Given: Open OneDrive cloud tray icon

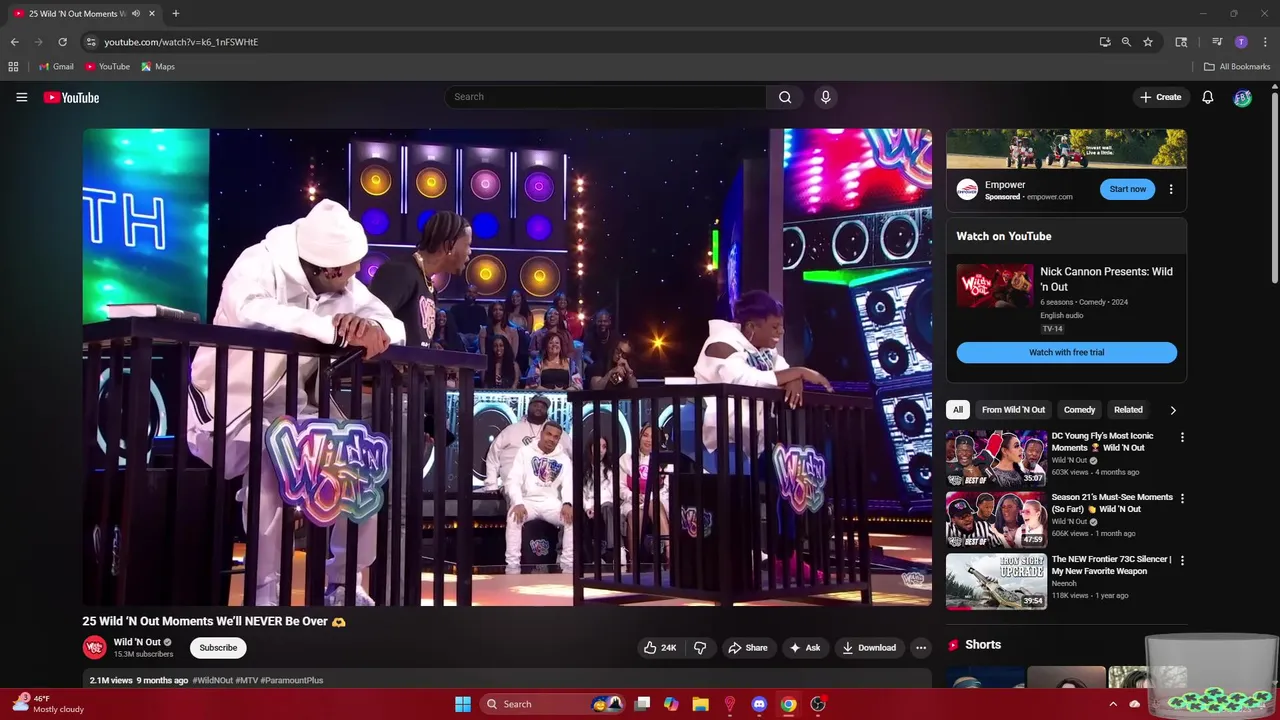Looking at the screenshot, I should point(1135,704).
